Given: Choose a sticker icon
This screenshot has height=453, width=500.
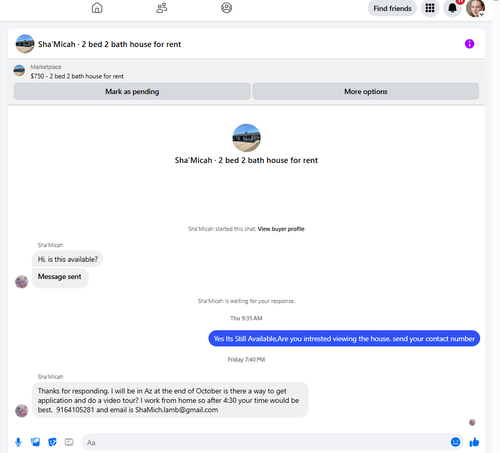Looking at the screenshot, I should [52, 442].
